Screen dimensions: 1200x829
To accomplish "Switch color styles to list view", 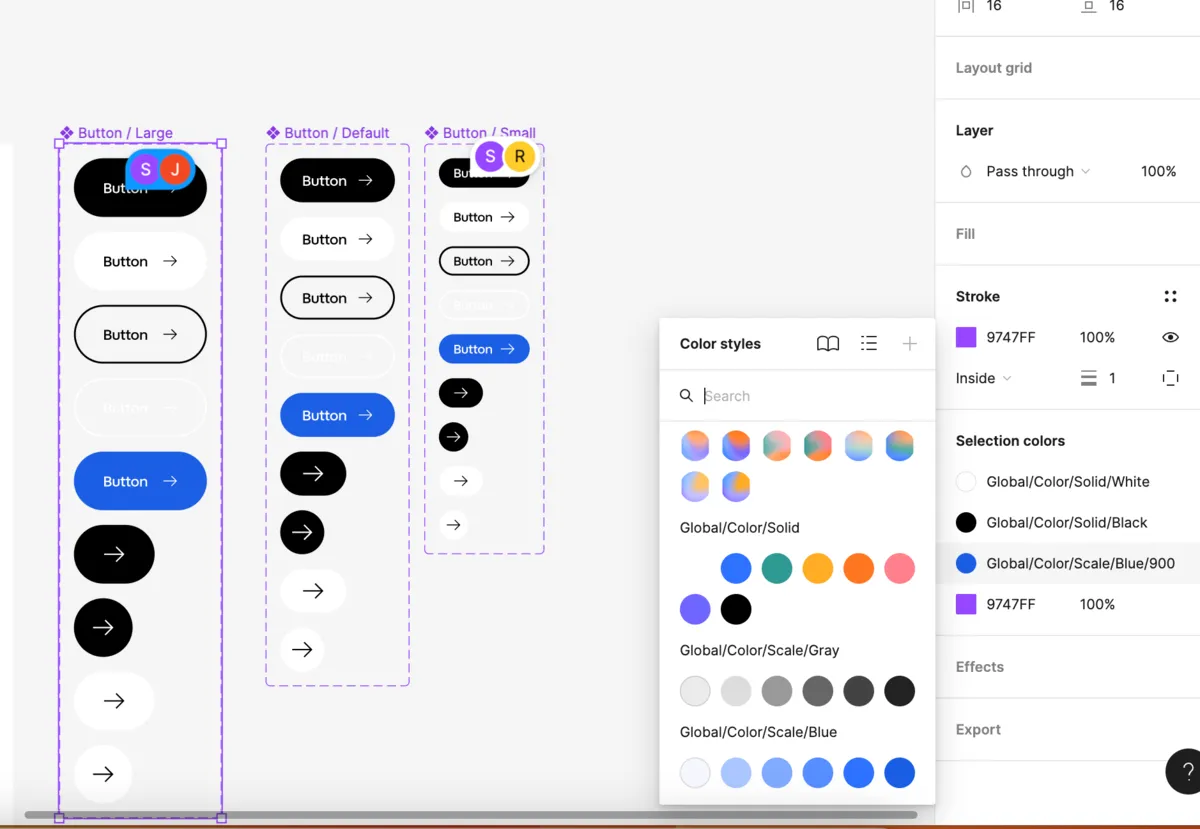I will click(869, 344).
